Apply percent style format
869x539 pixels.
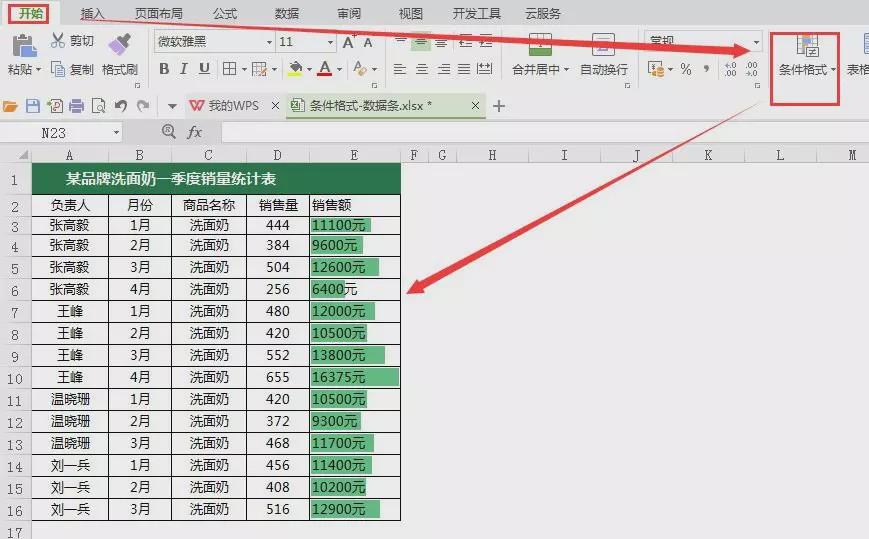tap(686, 69)
